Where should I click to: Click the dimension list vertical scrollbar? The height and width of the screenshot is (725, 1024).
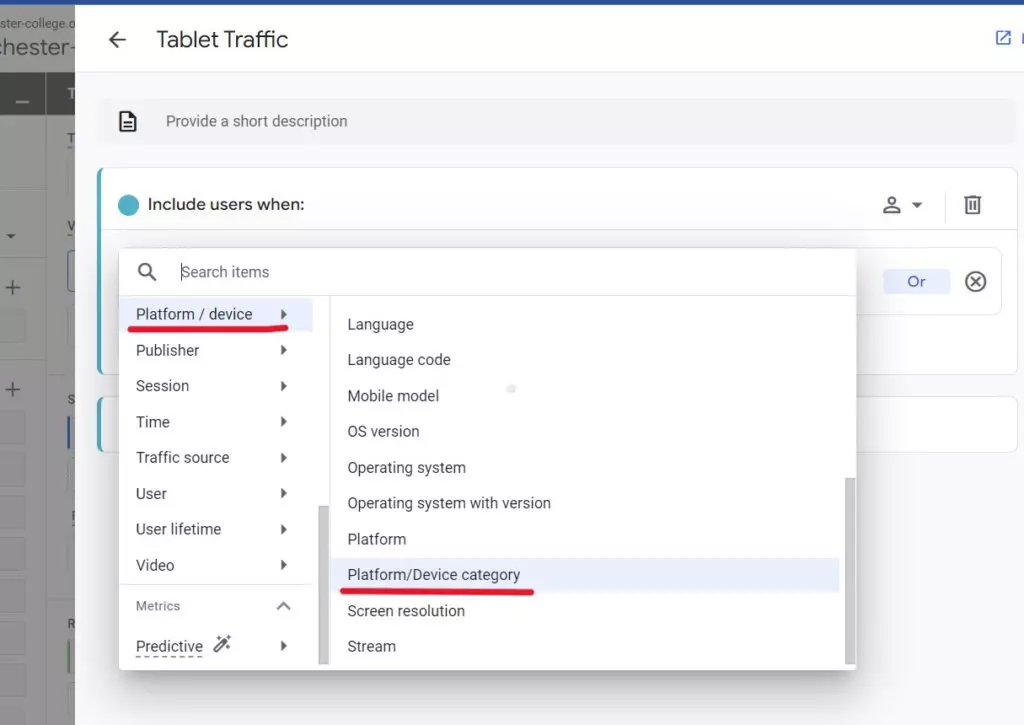coord(850,570)
